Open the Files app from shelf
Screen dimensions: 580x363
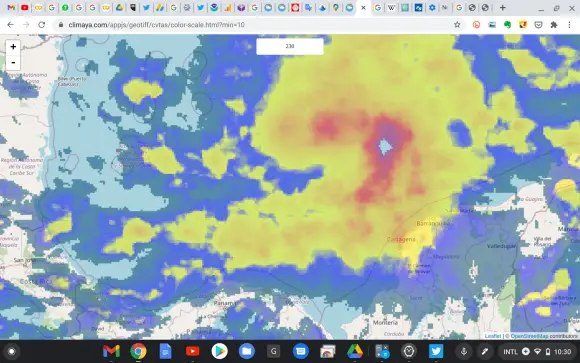click(x=246, y=351)
